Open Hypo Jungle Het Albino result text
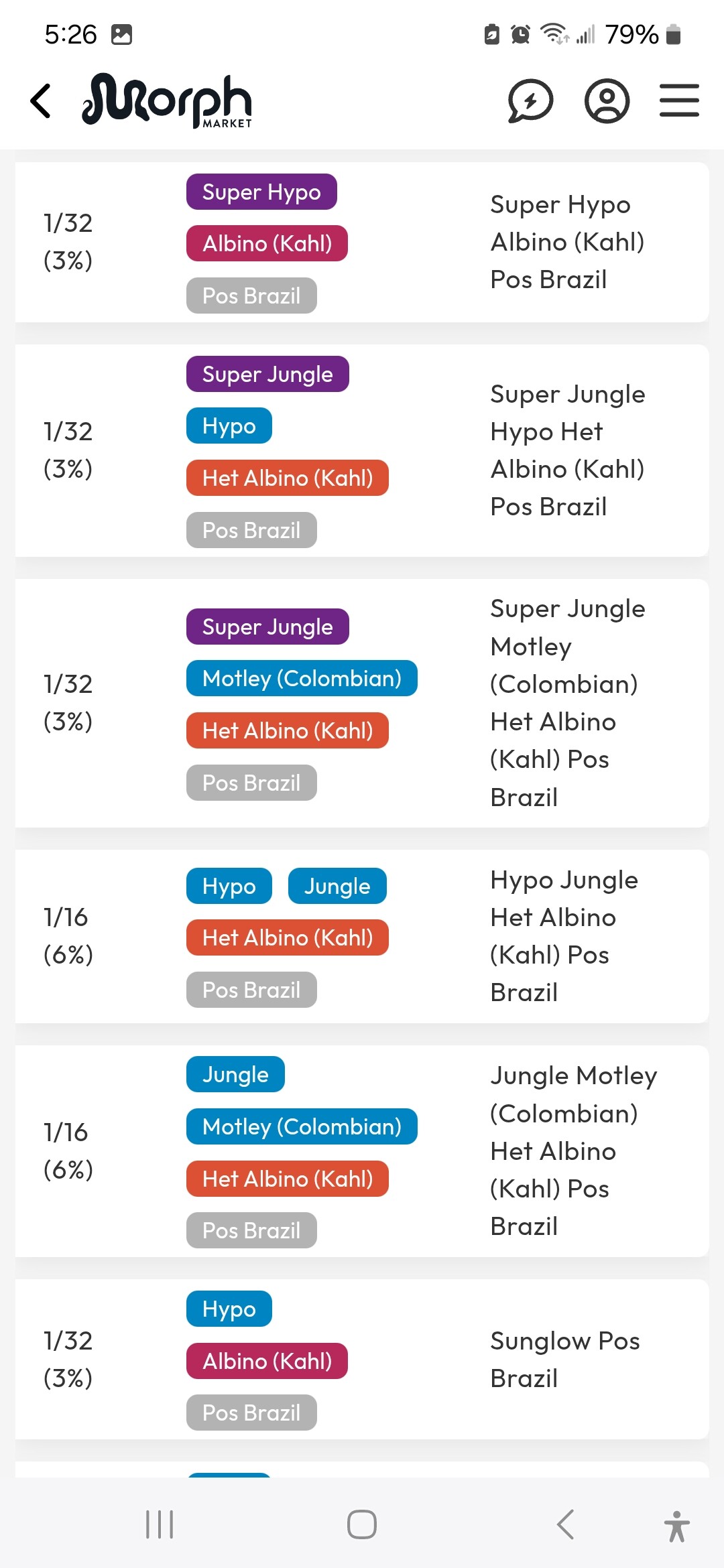Image resolution: width=724 pixels, height=1568 pixels. 564,936
